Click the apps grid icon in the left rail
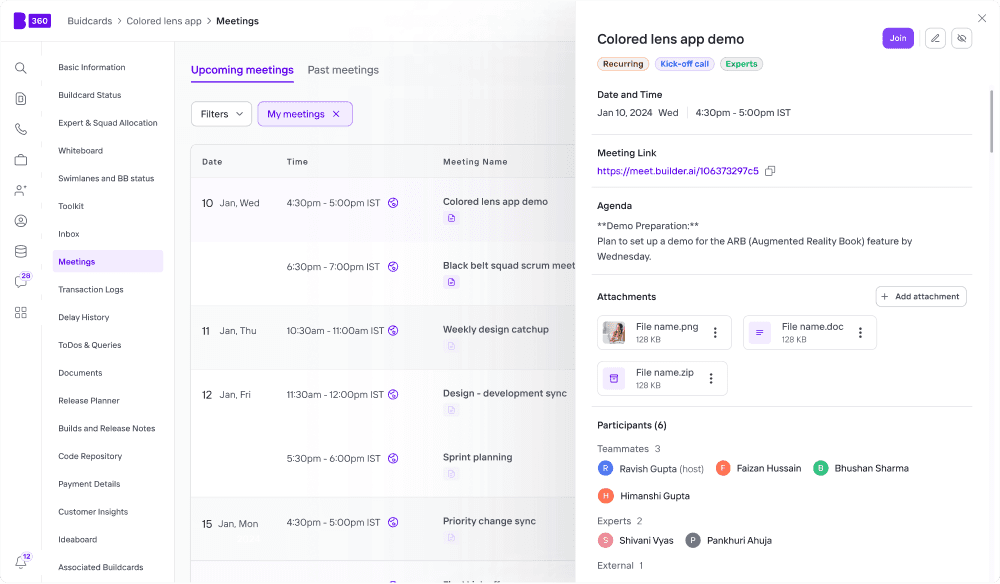Viewport: 1000px width, 584px height. (20, 312)
